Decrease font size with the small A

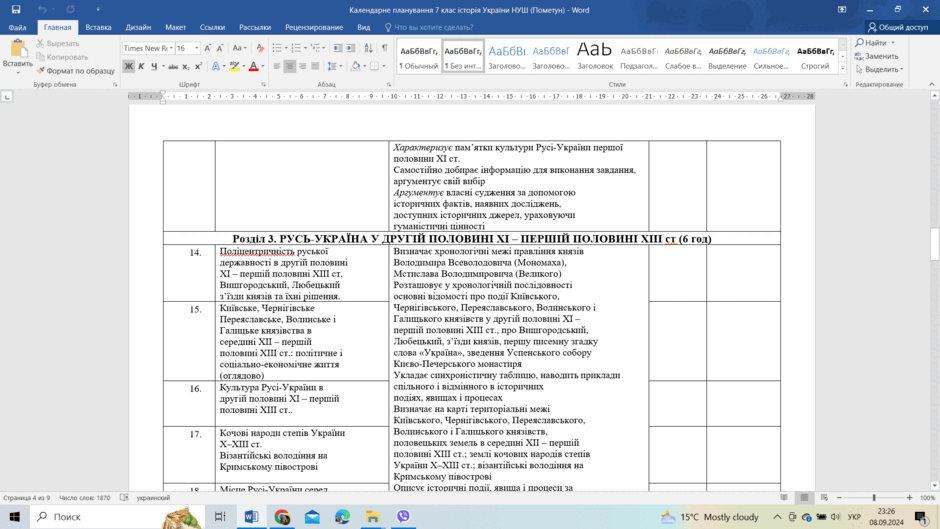coord(220,48)
